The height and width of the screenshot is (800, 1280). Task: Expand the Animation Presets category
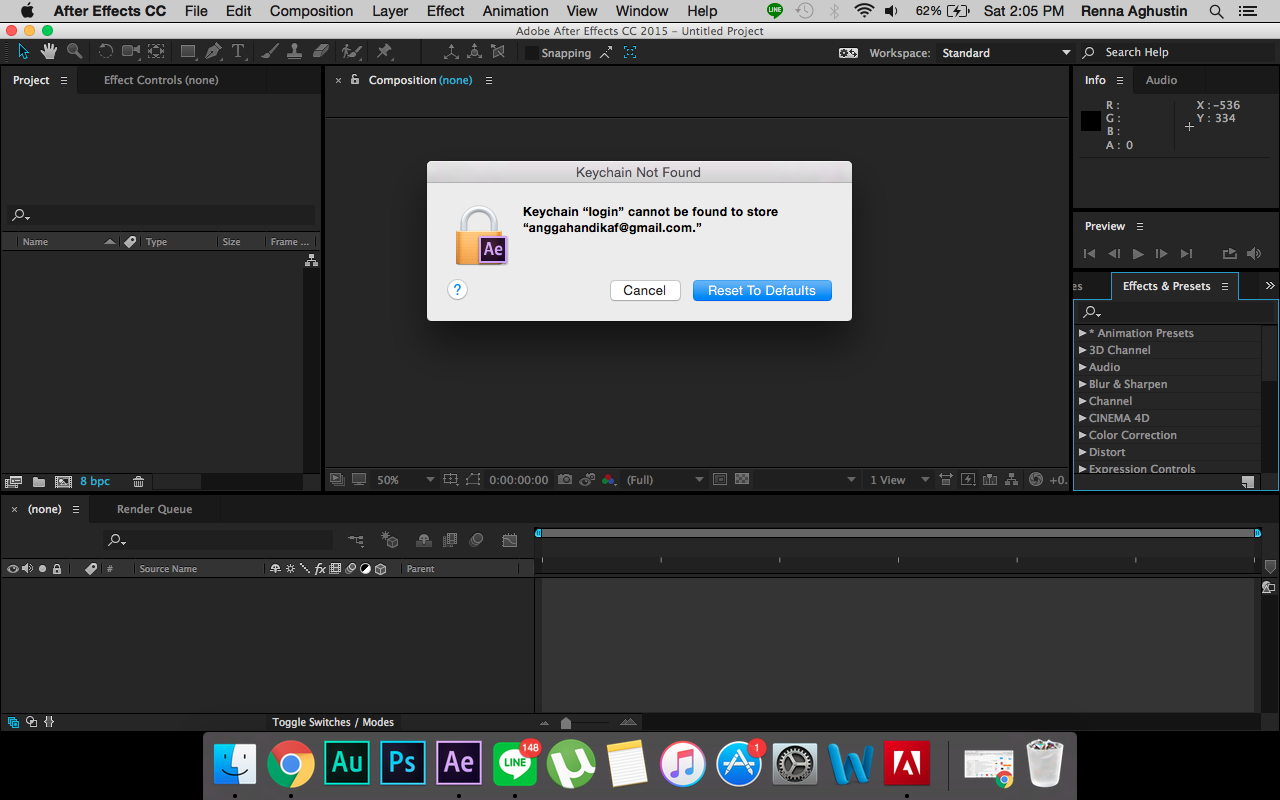click(1082, 333)
